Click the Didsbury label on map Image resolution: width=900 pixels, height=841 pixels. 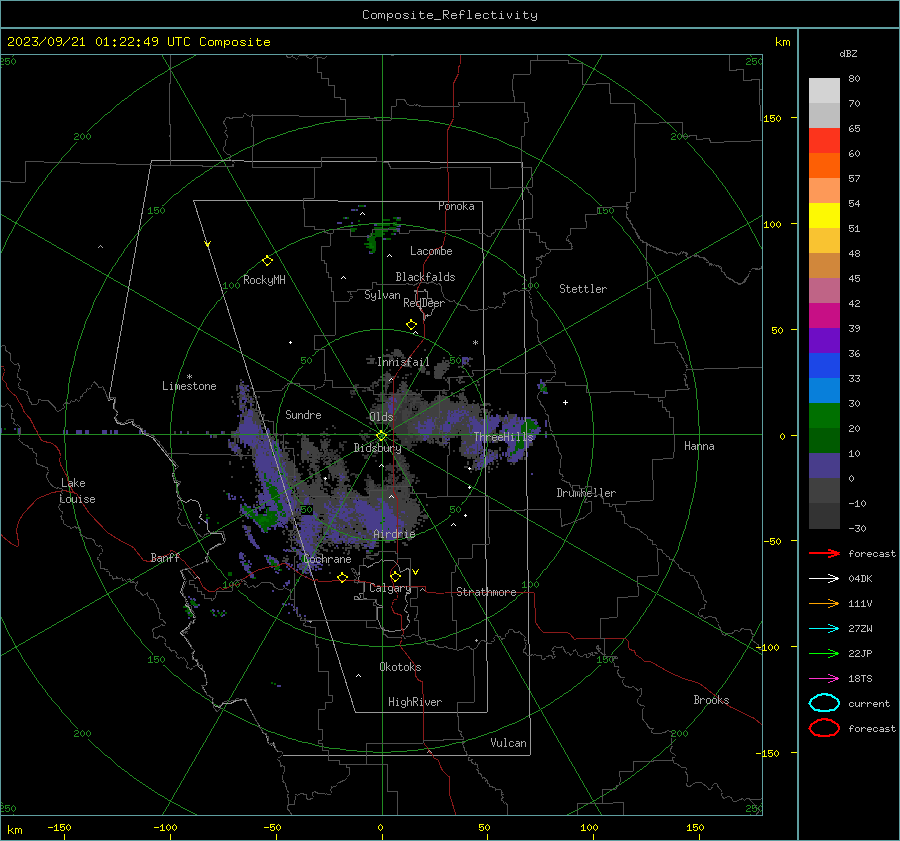[377, 448]
